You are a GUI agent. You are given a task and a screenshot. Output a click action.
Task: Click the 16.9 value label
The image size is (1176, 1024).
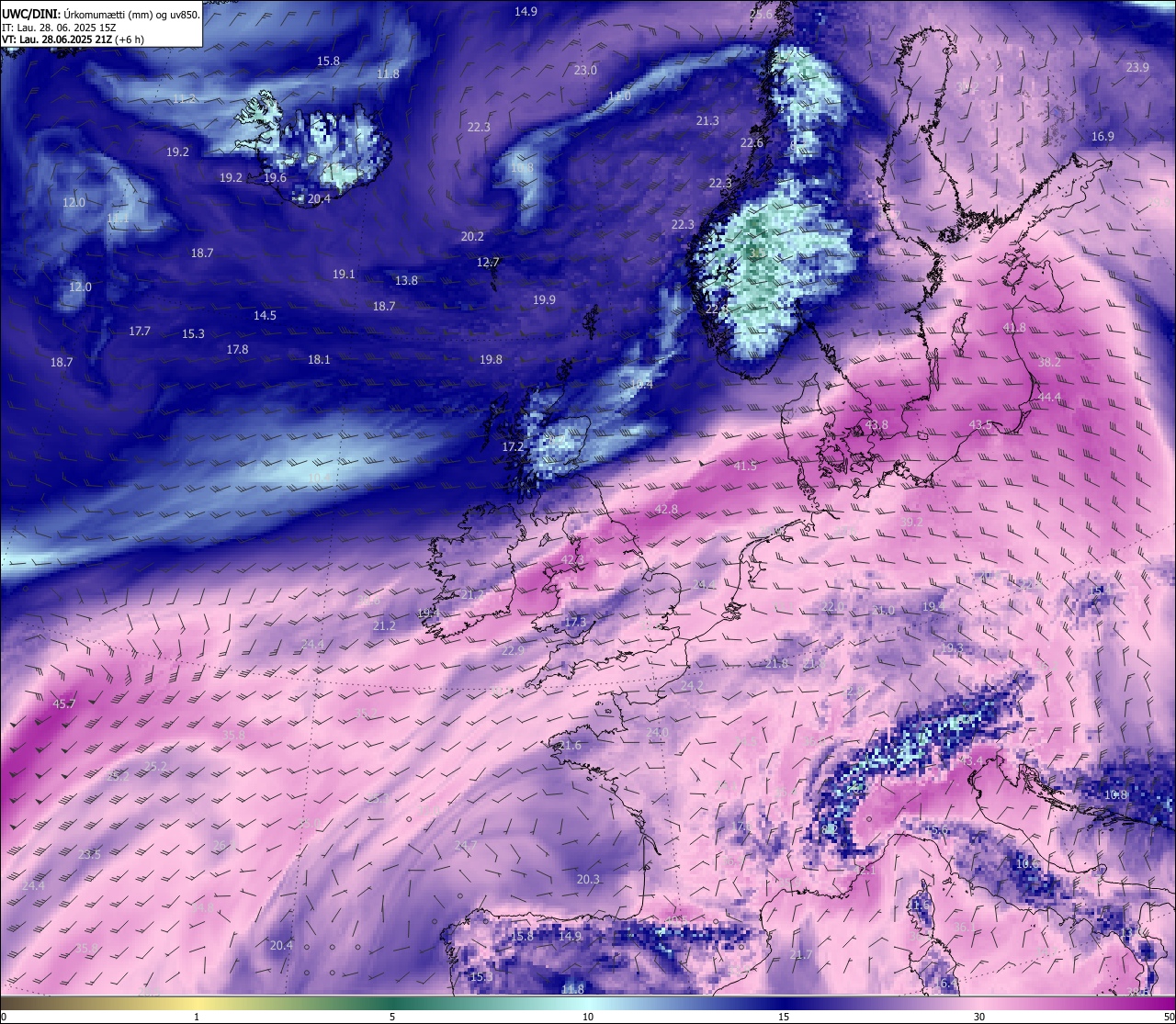(x=1102, y=137)
